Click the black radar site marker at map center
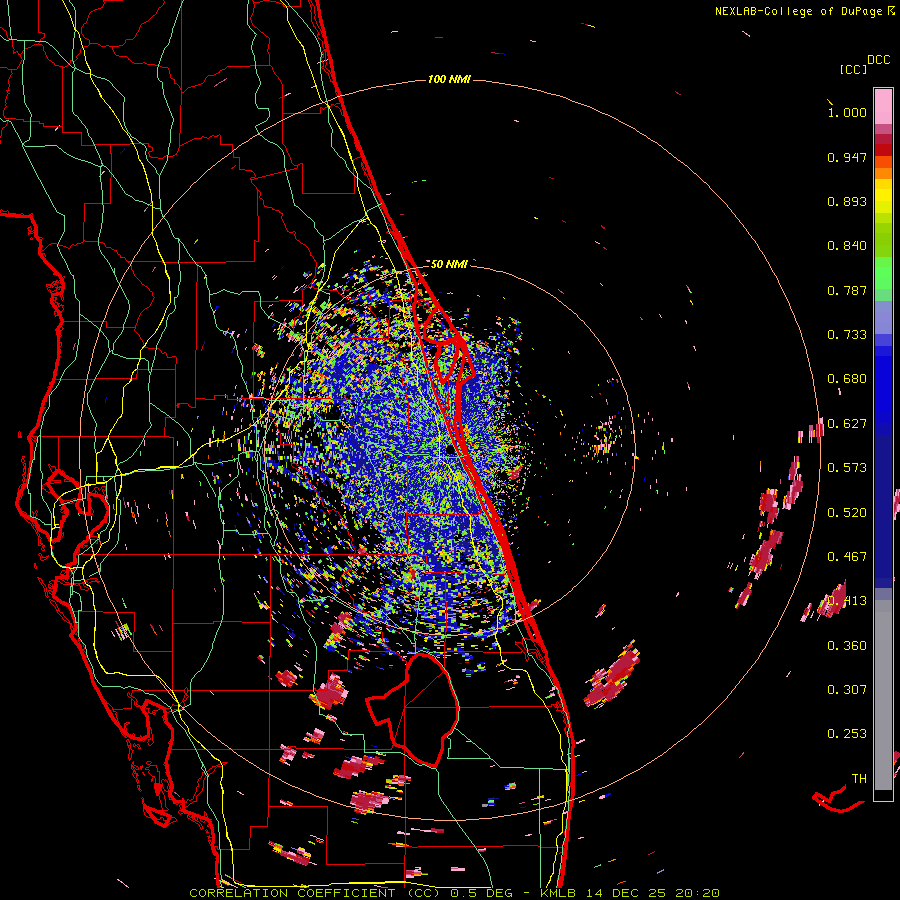Image resolution: width=900 pixels, height=900 pixels. click(452, 451)
